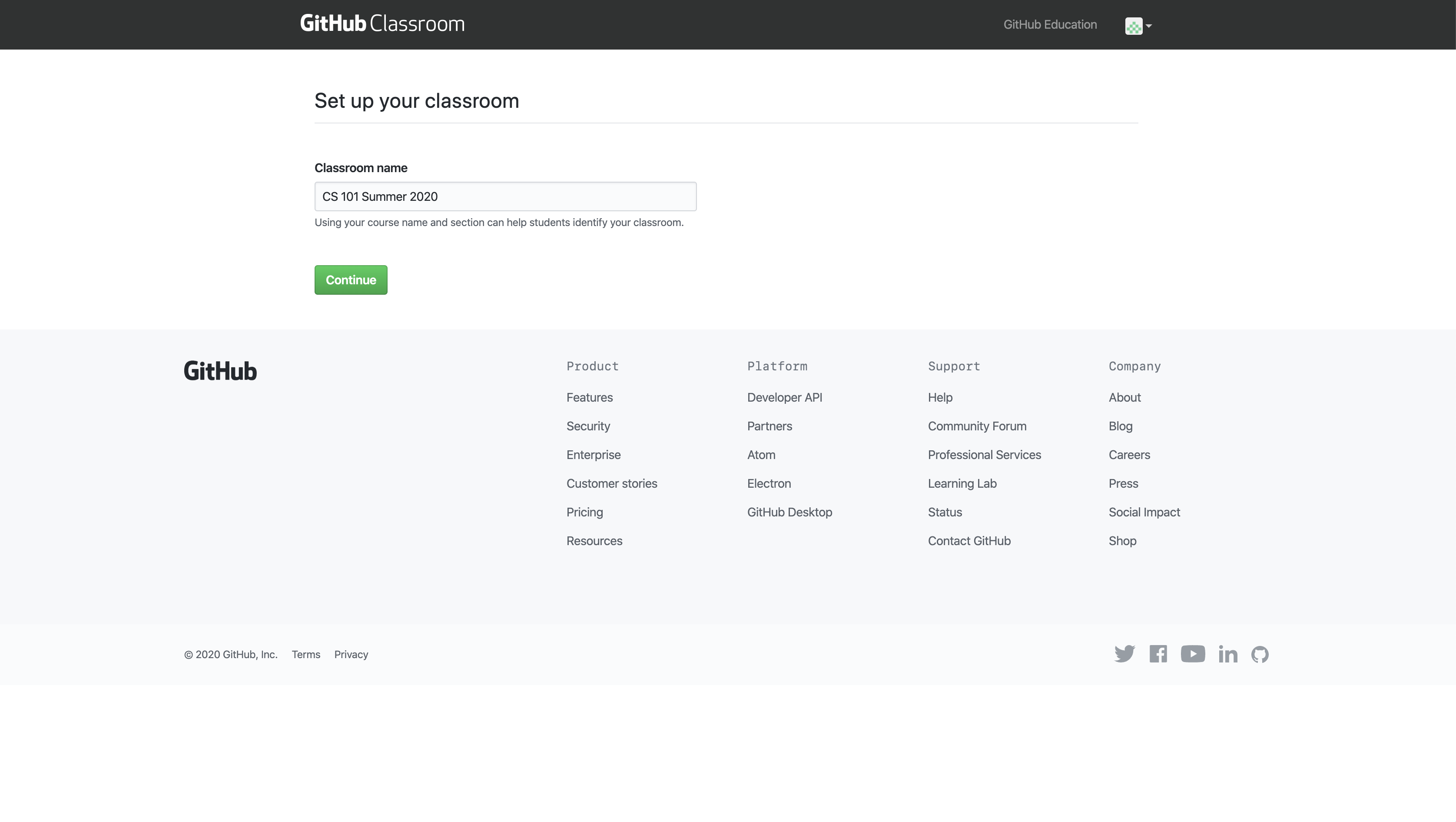Open the YouTube social icon in footer
The width and height of the screenshot is (1456, 822).
click(x=1193, y=653)
